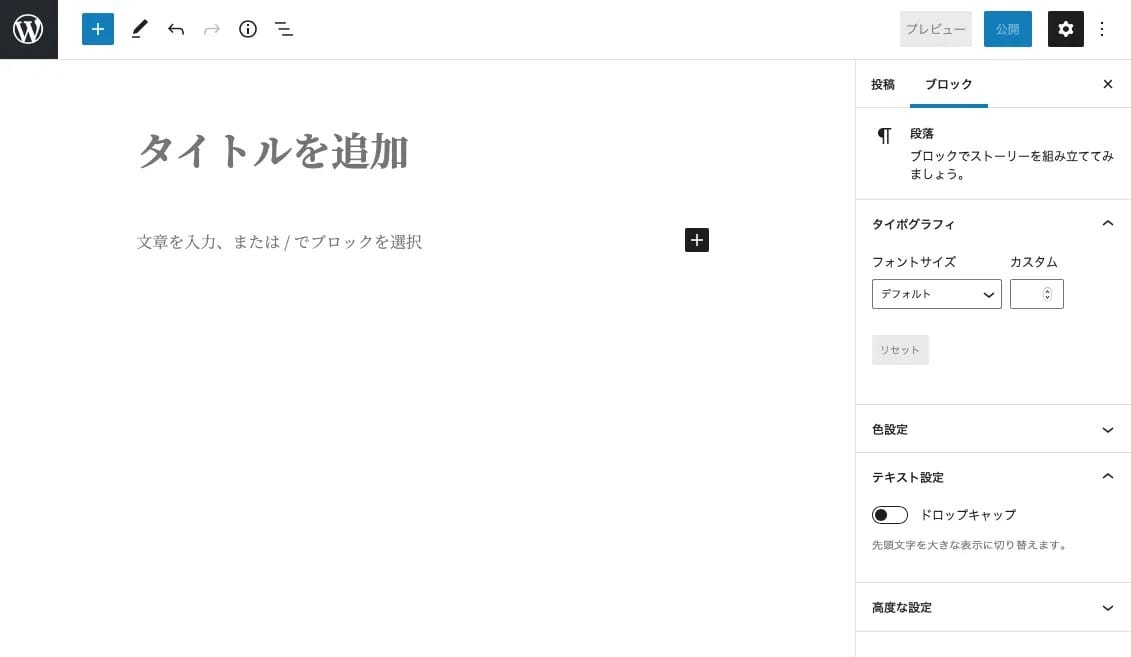Click the paragraph placeholder 文章を入力
The image size is (1131, 657).
[278, 242]
